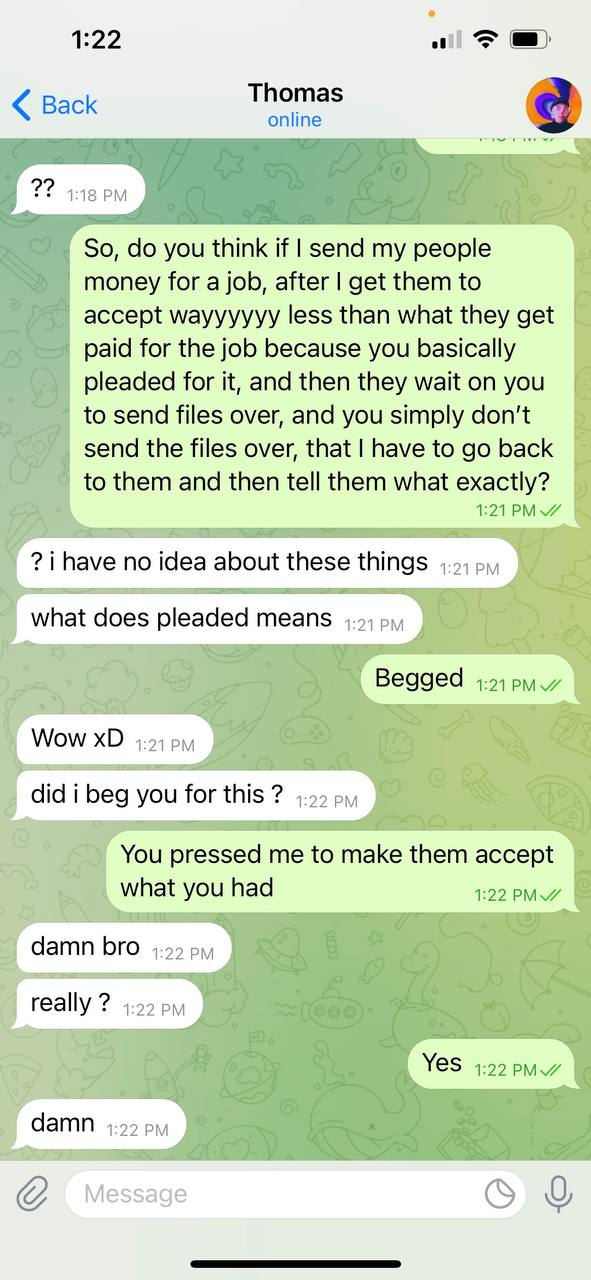
Task: Tap the read checkmarks on "Yes" message
Action: pyautogui.click(x=551, y=1069)
